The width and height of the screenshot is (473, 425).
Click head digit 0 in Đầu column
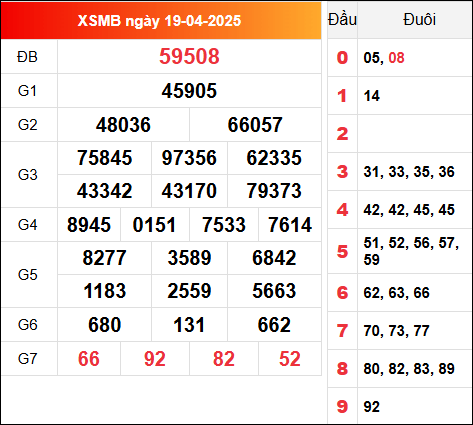(342, 58)
